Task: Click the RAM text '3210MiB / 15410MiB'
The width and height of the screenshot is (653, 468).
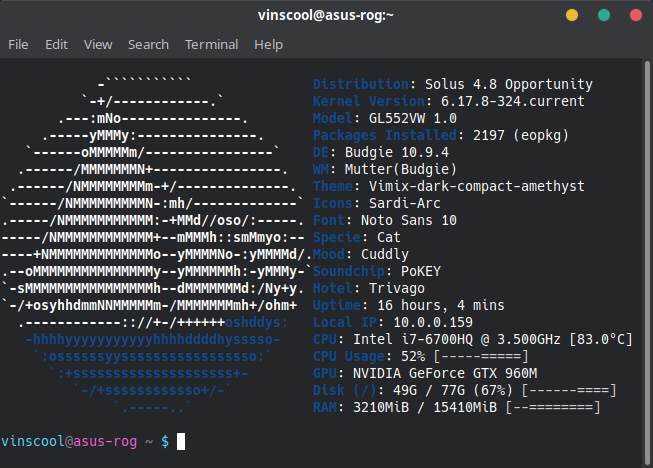Action: 425,407
